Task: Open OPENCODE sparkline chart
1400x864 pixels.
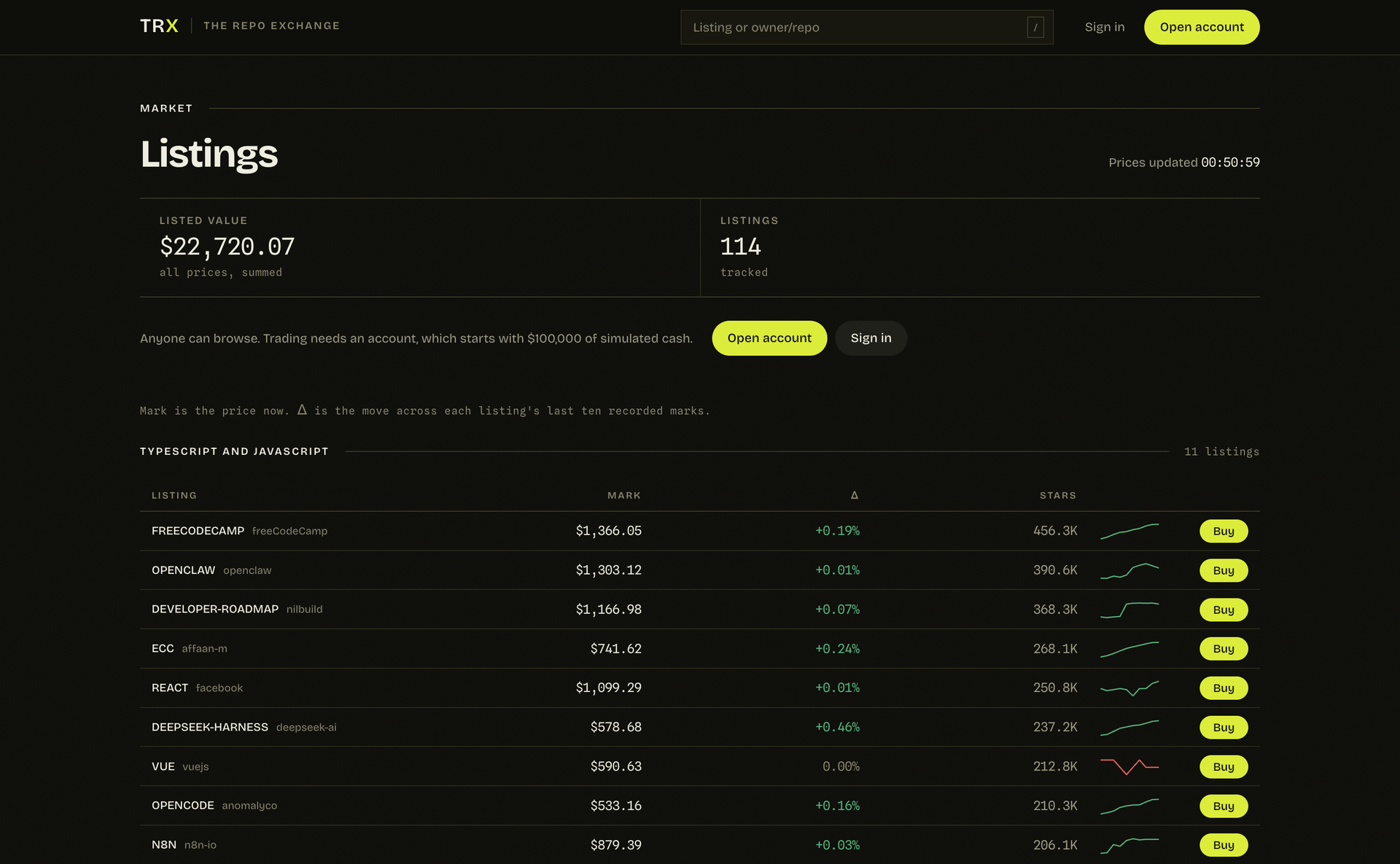Action: 1129,806
